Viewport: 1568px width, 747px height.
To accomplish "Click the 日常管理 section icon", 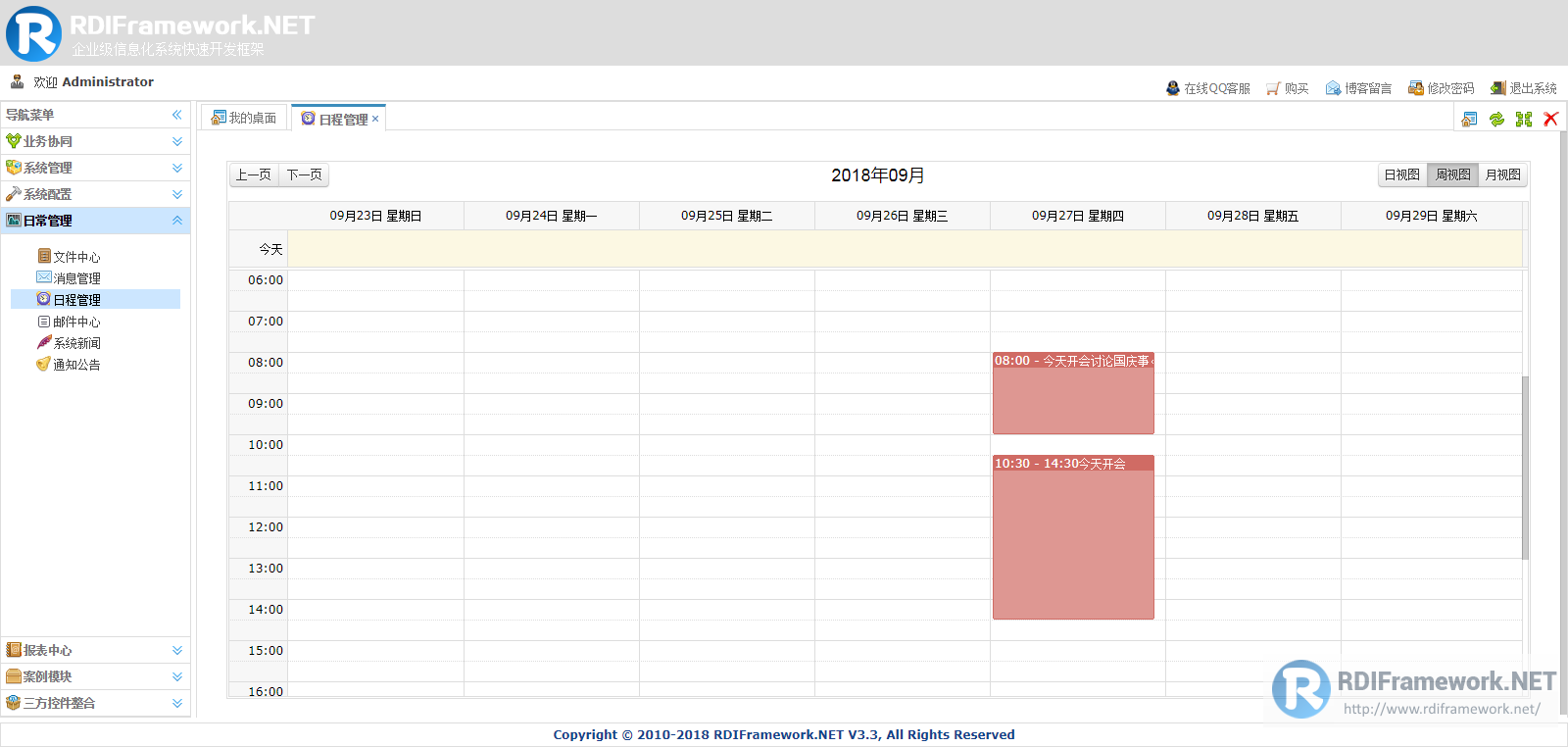I will pos(14,221).
